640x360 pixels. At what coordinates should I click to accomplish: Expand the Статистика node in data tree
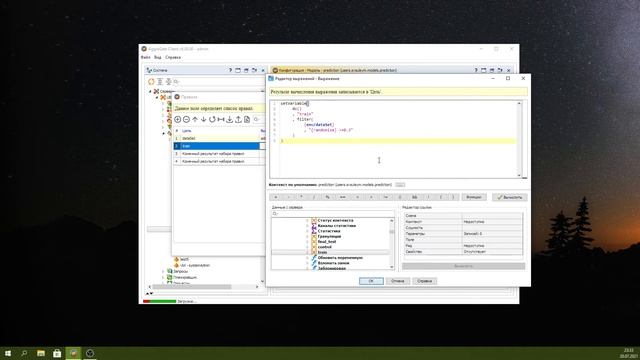(307, 231)
